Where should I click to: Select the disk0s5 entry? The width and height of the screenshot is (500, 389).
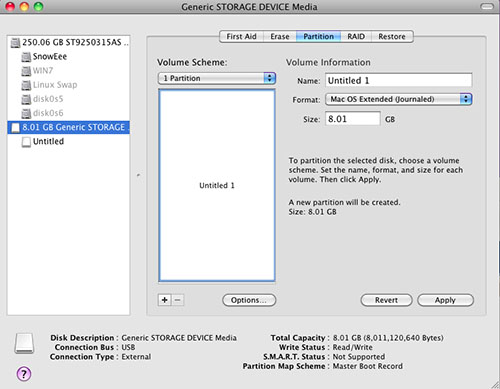coord(48,99)
